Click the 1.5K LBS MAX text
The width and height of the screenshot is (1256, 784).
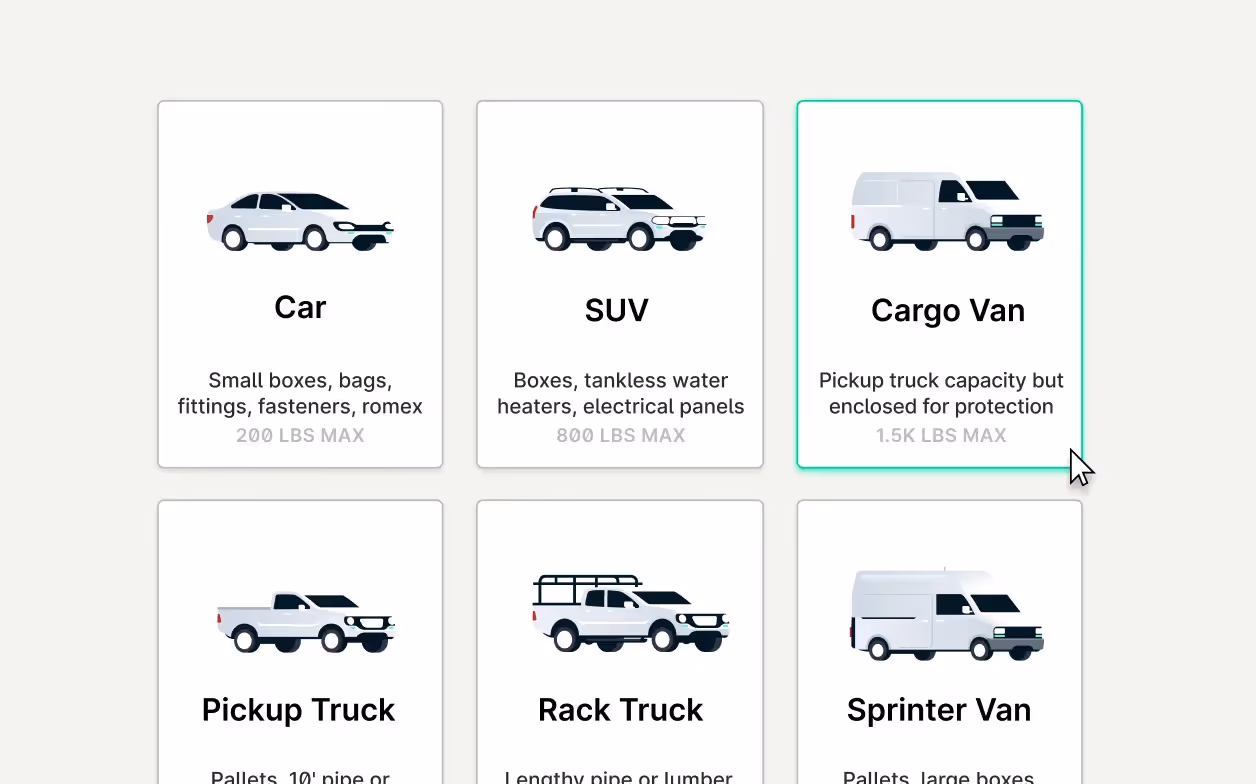point(941,435)
